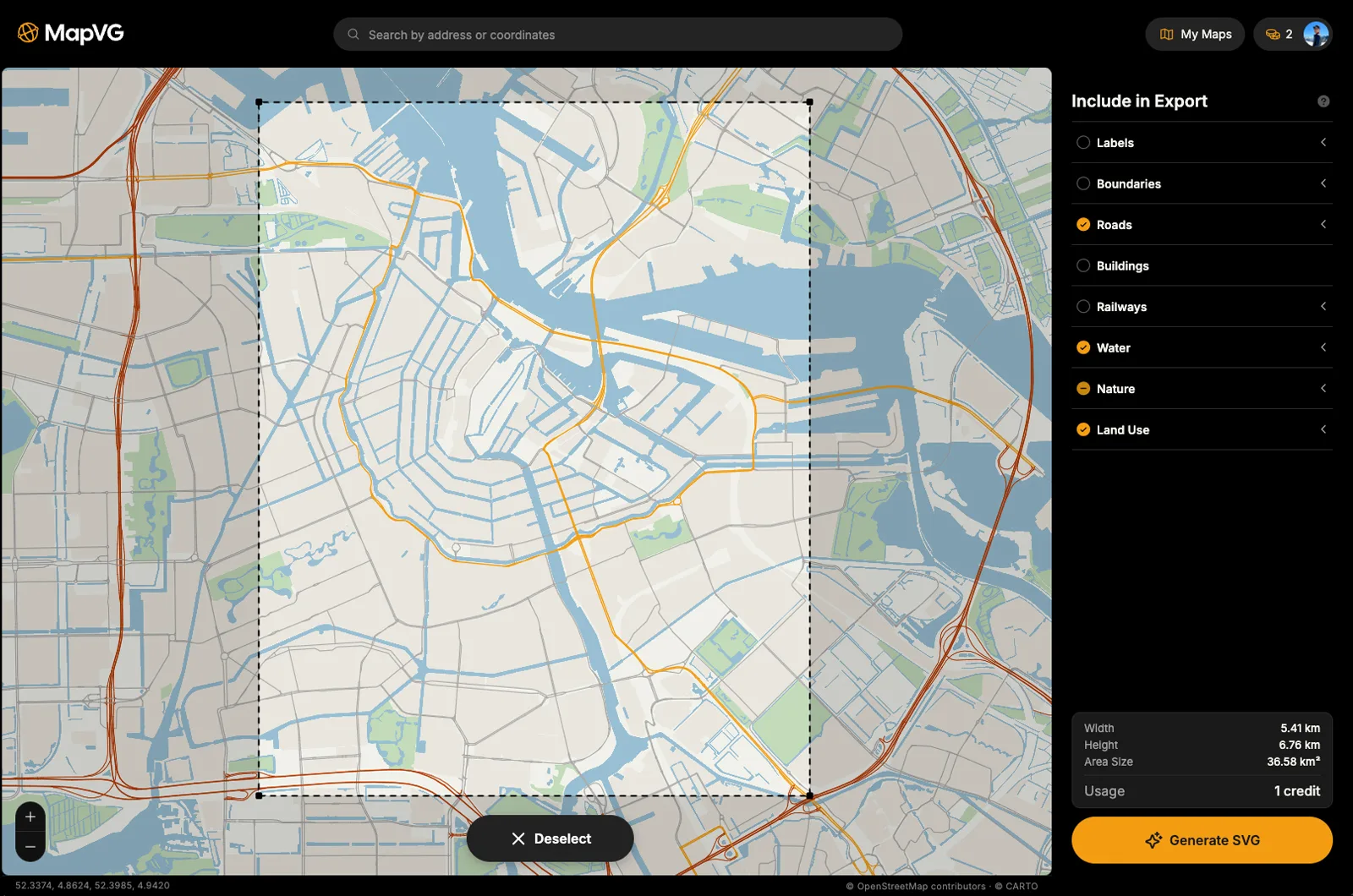This screenshot has width=1353, height=896.
Task: Click the Area Size label
Action: pos(1109,762)
